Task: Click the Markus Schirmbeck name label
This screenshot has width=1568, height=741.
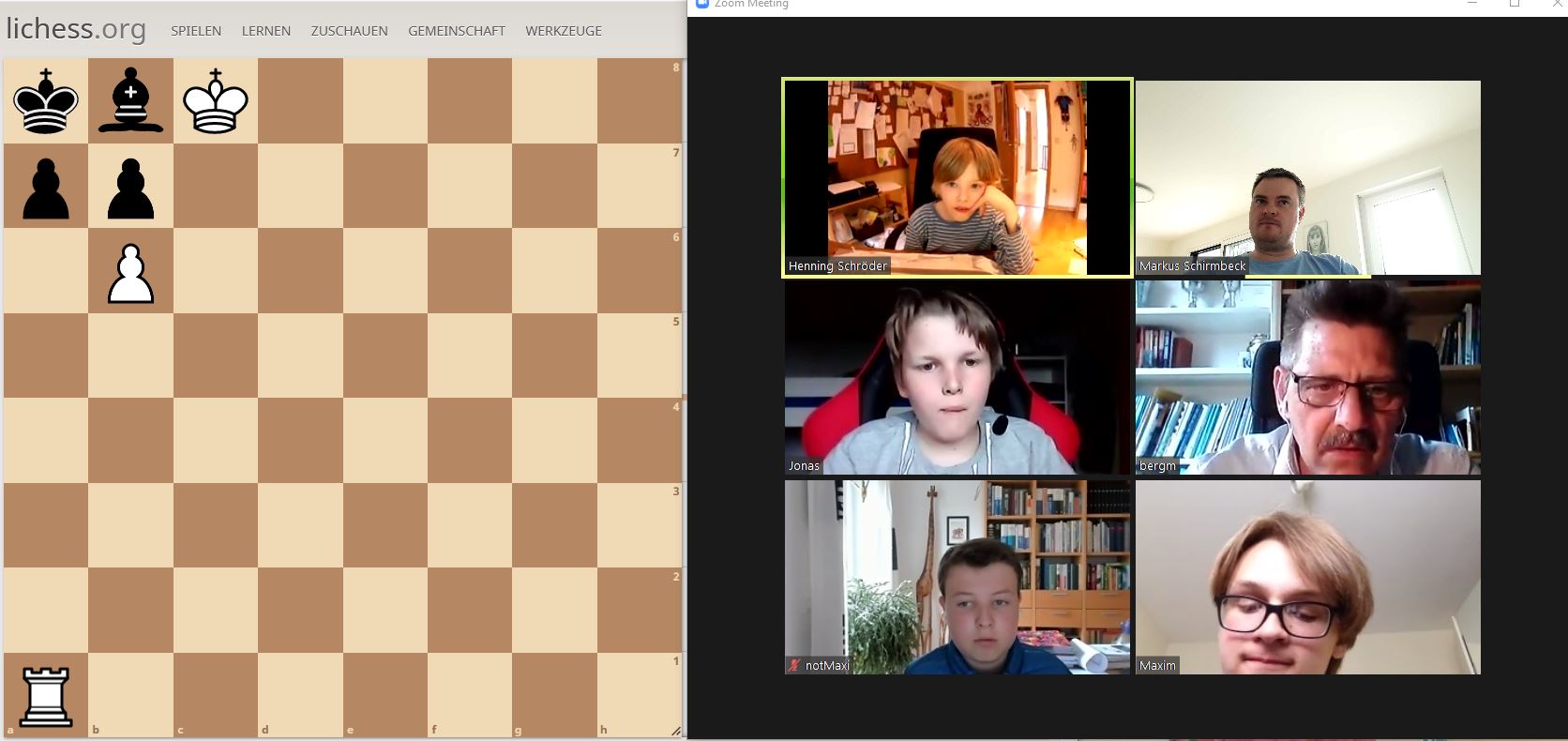Action: click(1192, 265)
